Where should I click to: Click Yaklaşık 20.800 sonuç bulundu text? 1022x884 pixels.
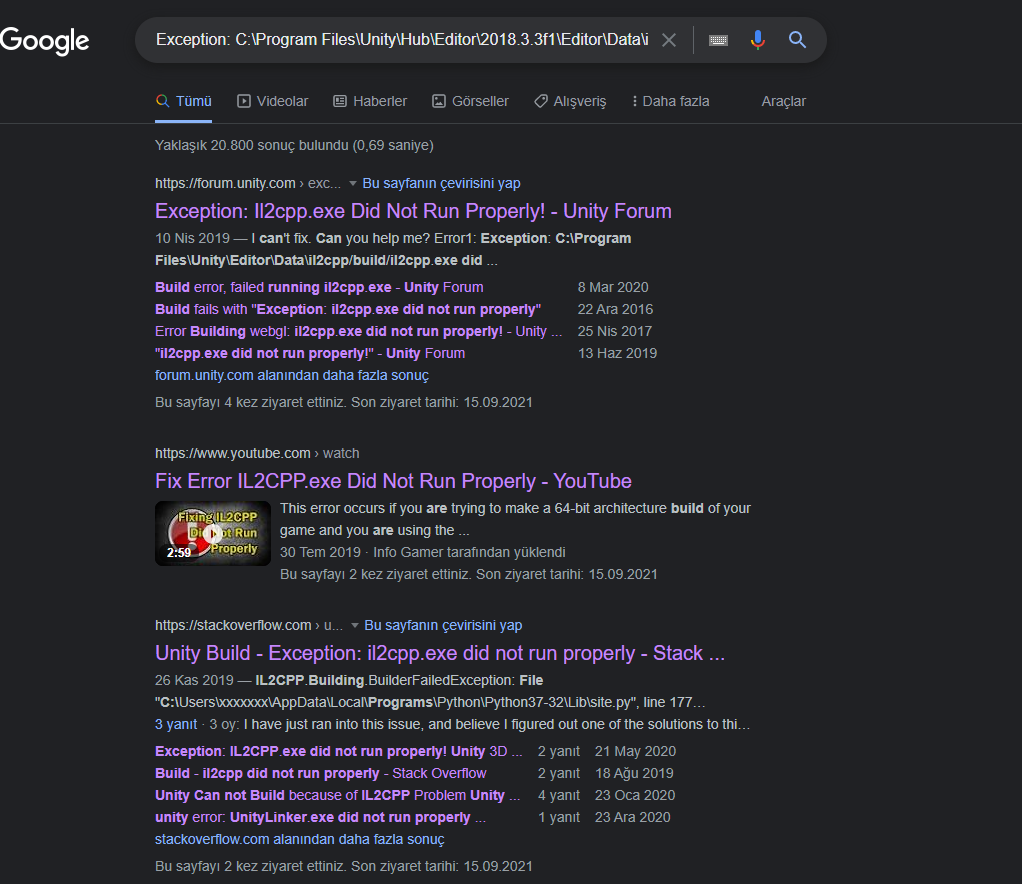tap(294, 145)
